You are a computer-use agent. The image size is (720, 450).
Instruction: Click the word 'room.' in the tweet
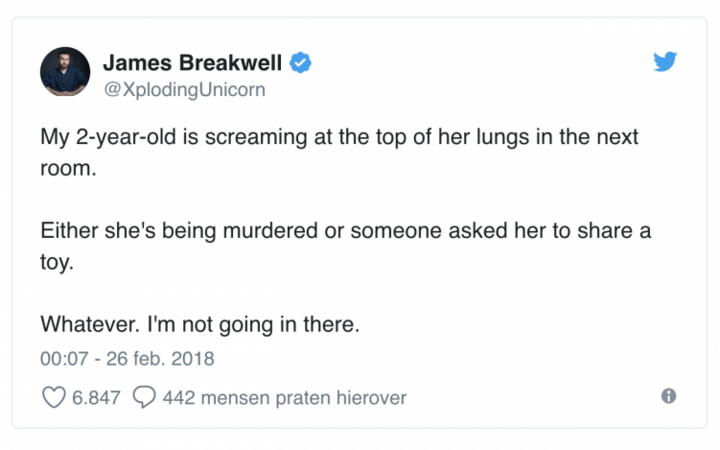68,169
